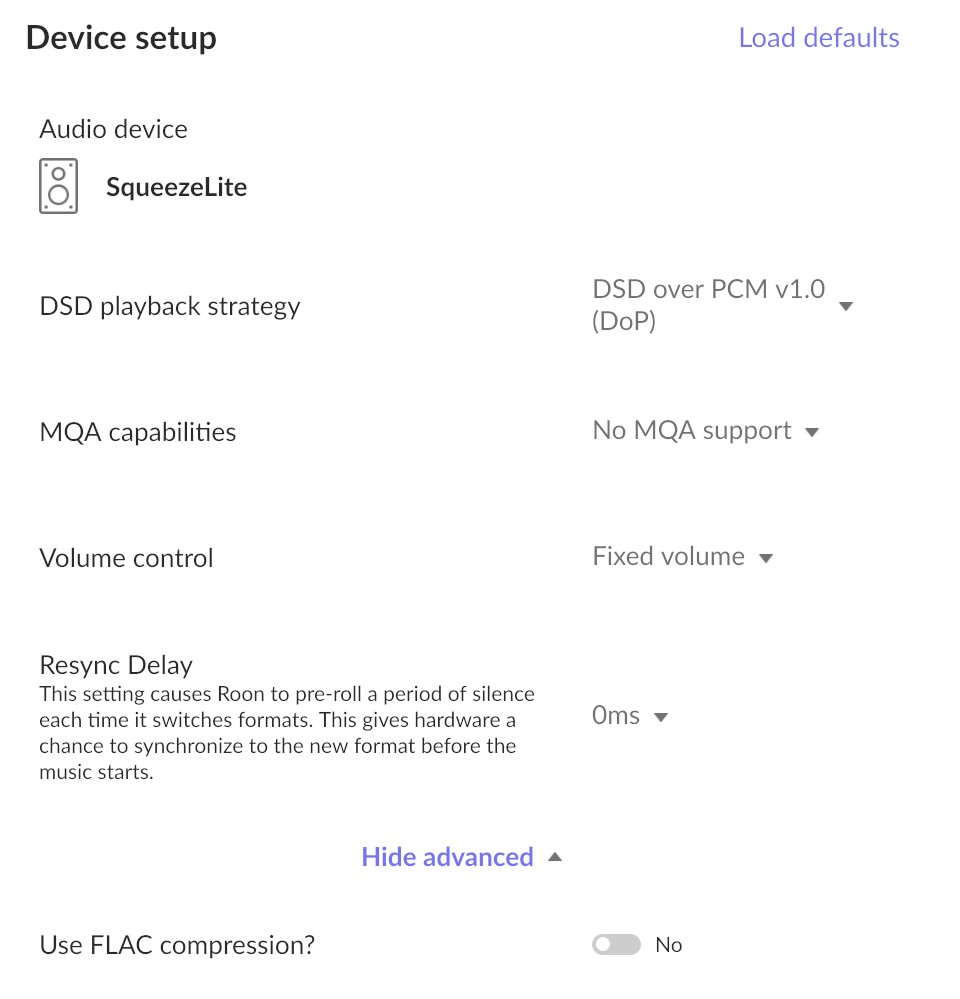Collapse settings with Hide advanced

tap(447, 857)
